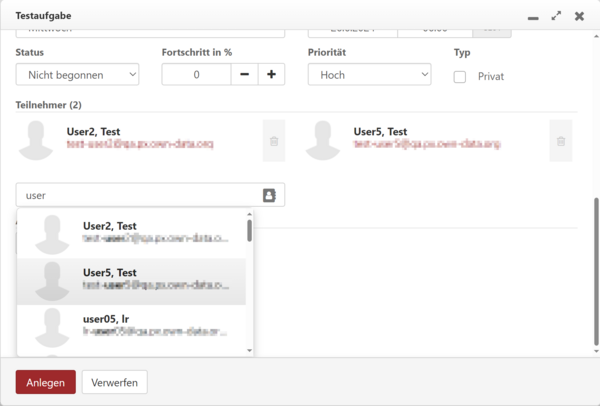Click the Fortschritt in % value field
600x406 pixels.
[x=196, y=74]
